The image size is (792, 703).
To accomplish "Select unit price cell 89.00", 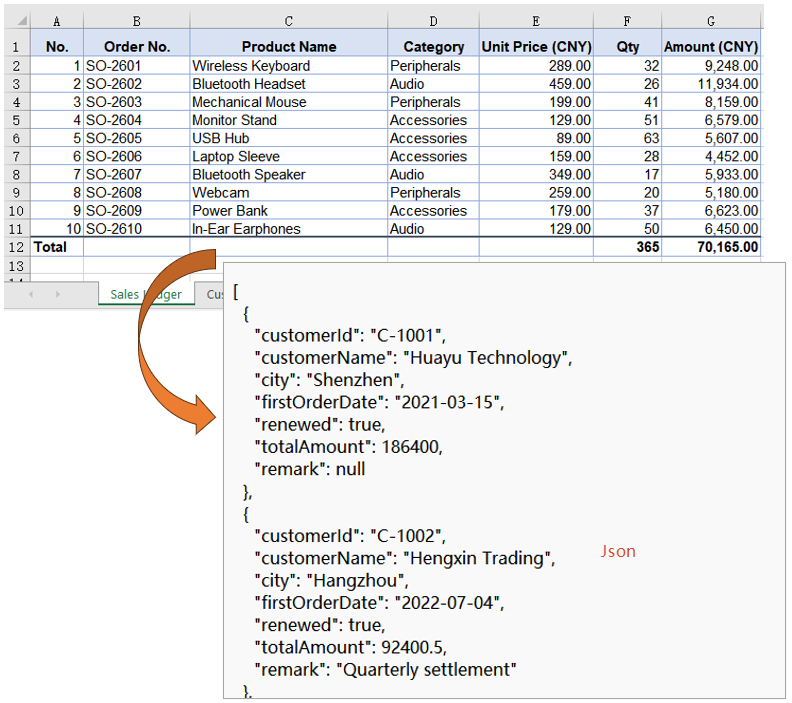I will coord(536,138).
